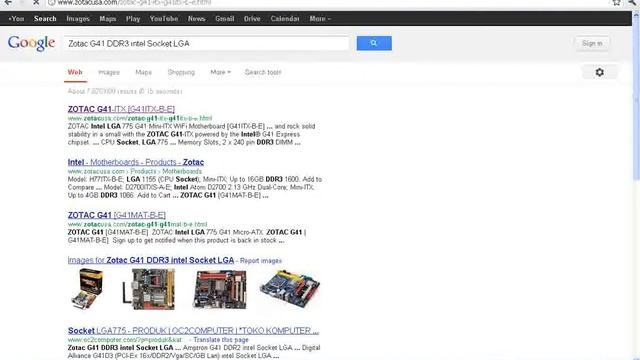
Task: Expand the More dropdown in black bar
Action: 320,19
